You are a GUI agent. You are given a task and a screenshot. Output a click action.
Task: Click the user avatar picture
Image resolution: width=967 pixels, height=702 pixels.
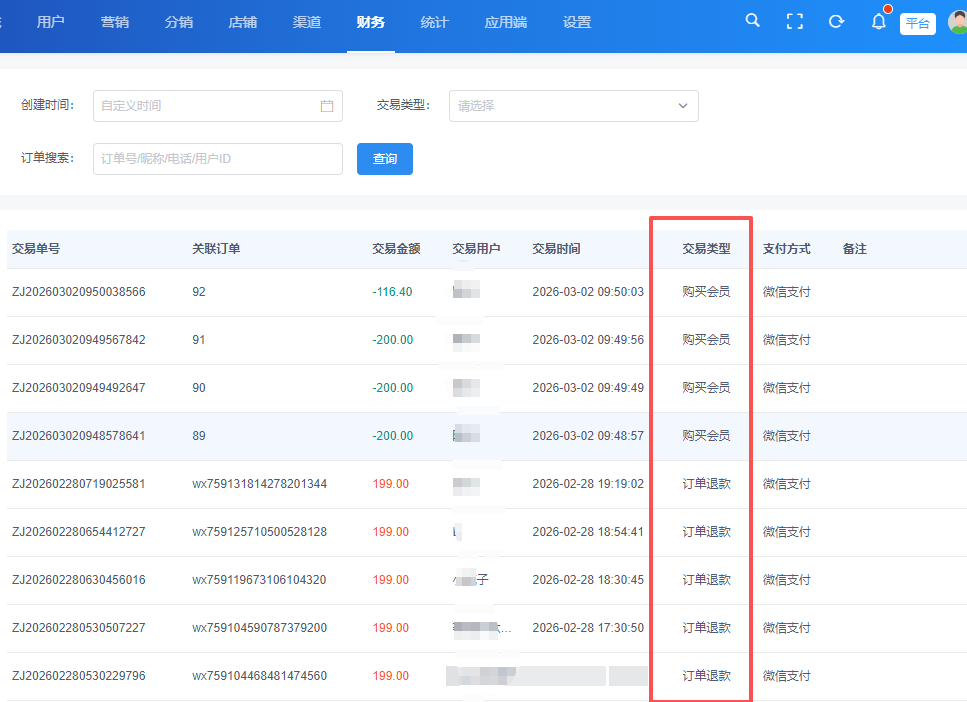[x=958, y=22]
